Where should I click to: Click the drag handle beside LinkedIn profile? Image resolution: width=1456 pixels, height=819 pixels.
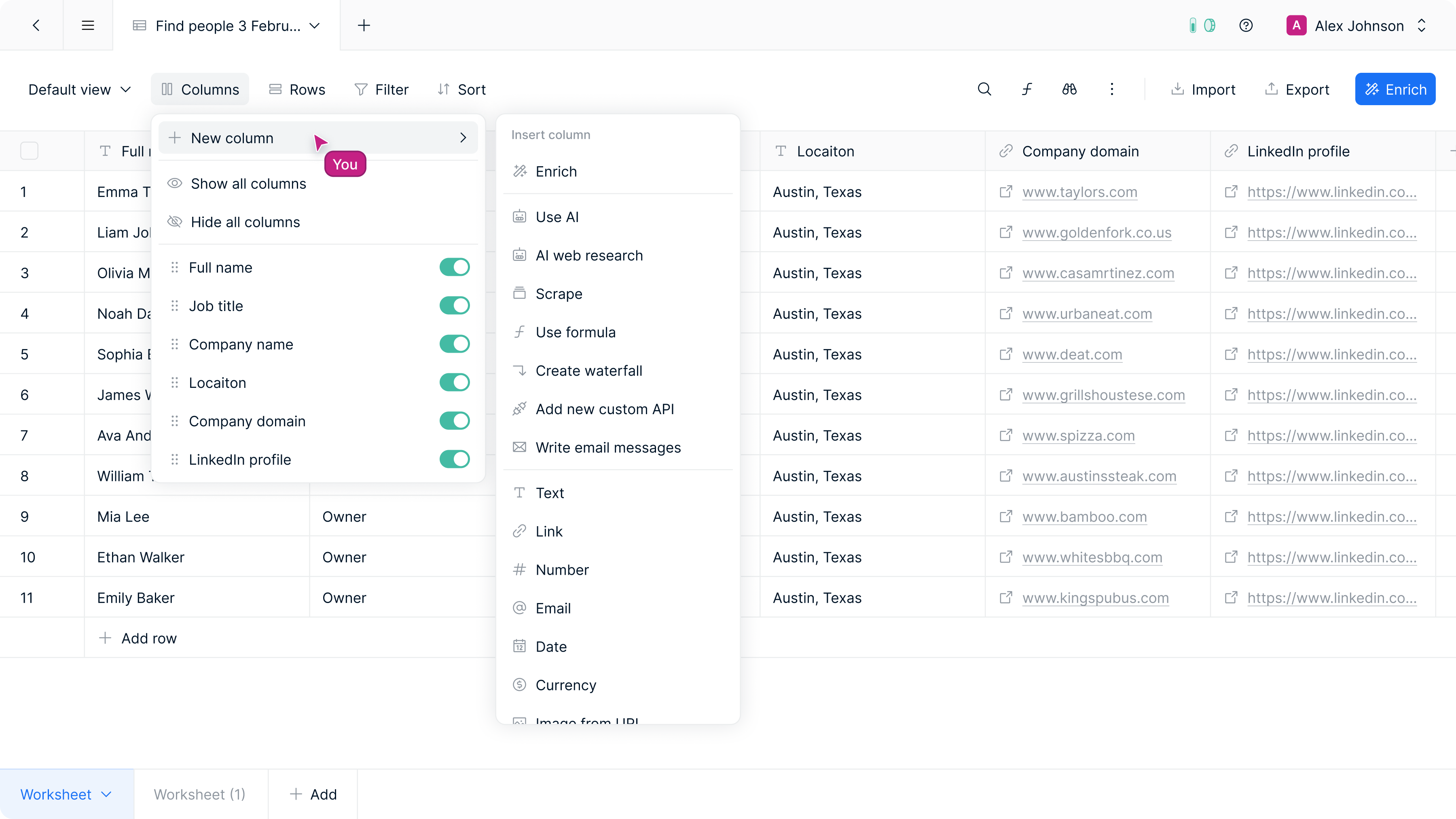coord(175,459)
